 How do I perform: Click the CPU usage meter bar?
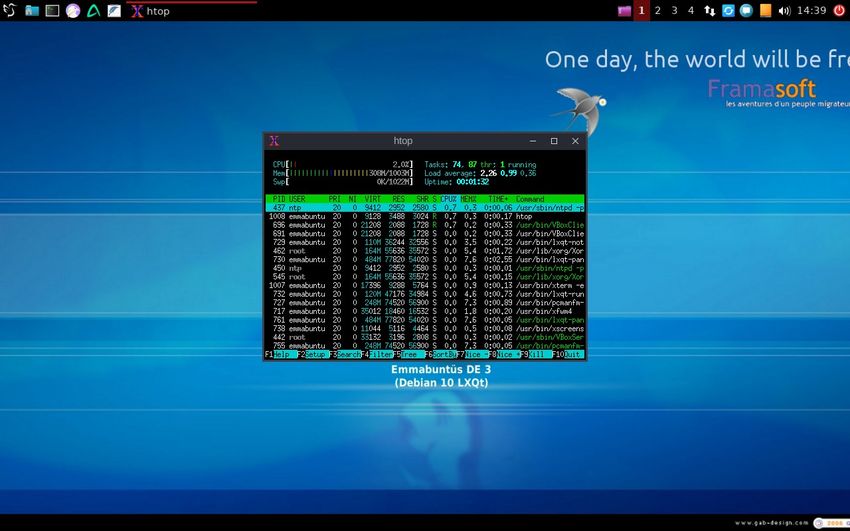point(343,164)
